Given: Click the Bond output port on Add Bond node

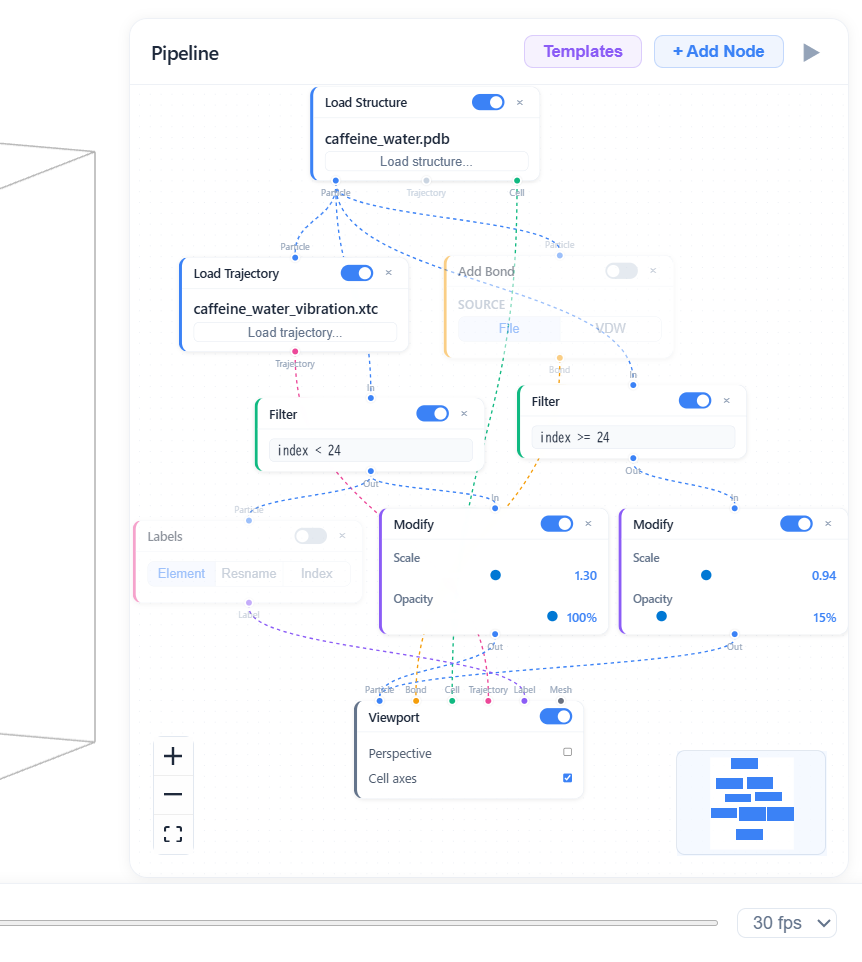Looking at the screenshot, I should (x=559, y=358).
